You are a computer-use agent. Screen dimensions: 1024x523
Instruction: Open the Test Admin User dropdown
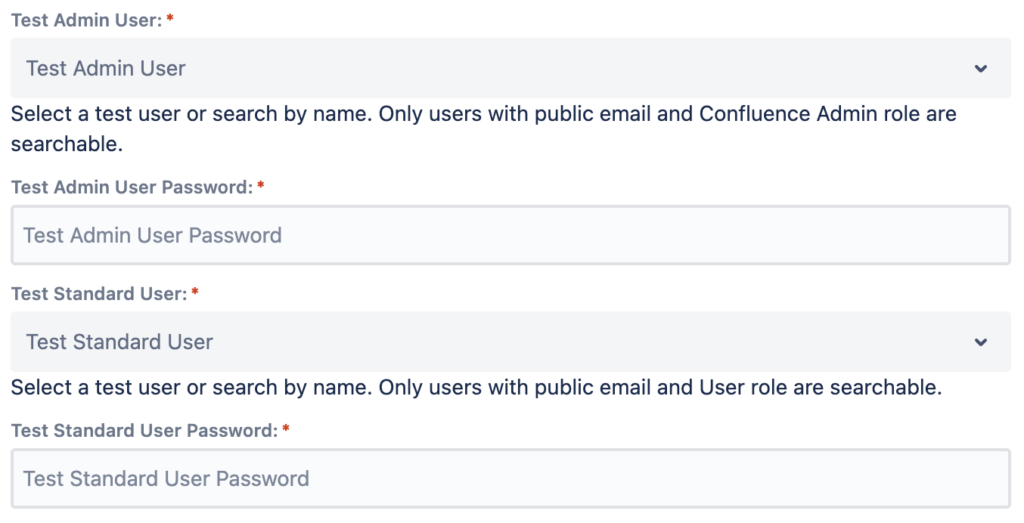(x=511, y=68)
